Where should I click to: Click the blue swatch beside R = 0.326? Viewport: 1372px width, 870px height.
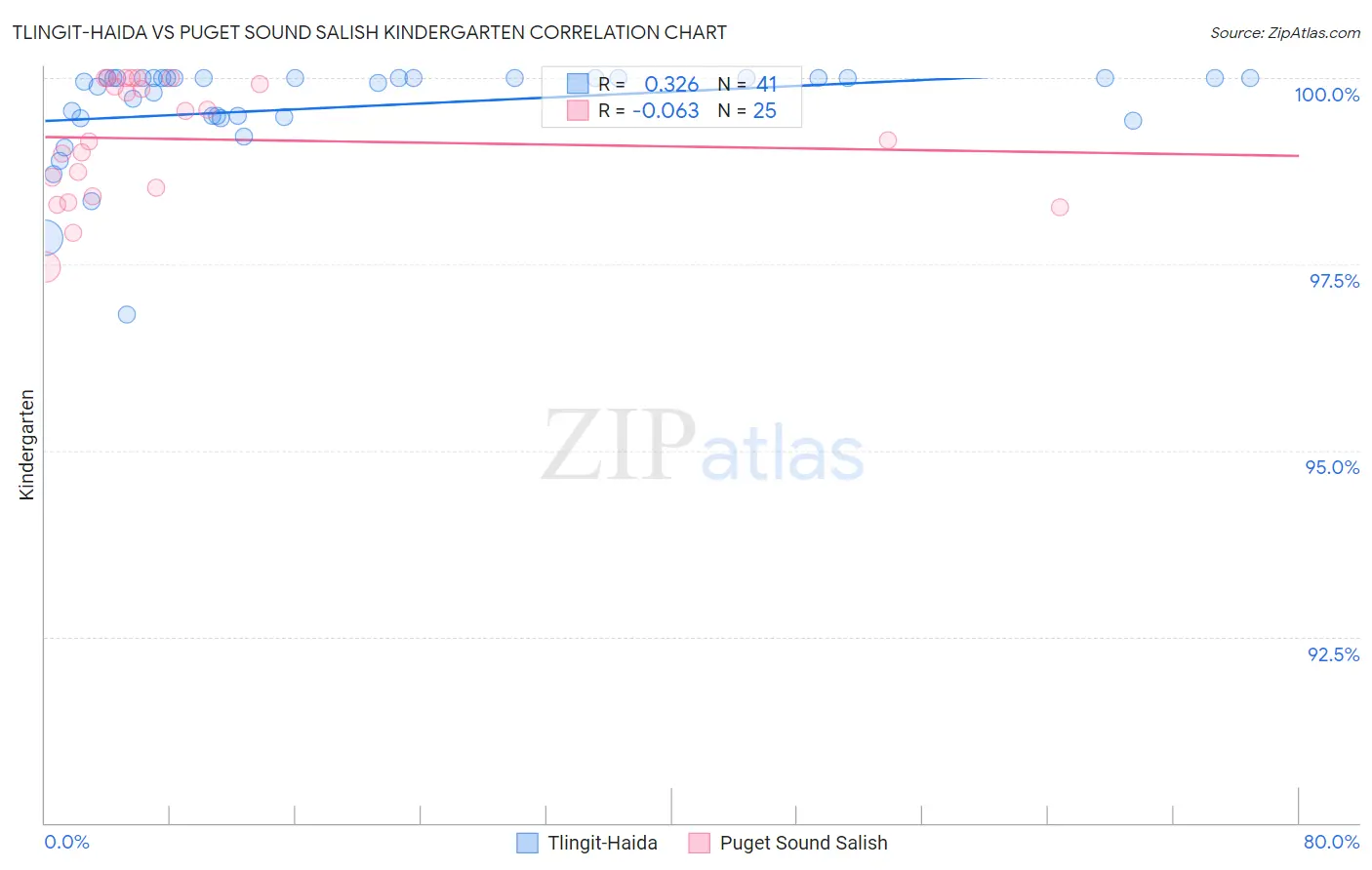[x=578, y=85]
